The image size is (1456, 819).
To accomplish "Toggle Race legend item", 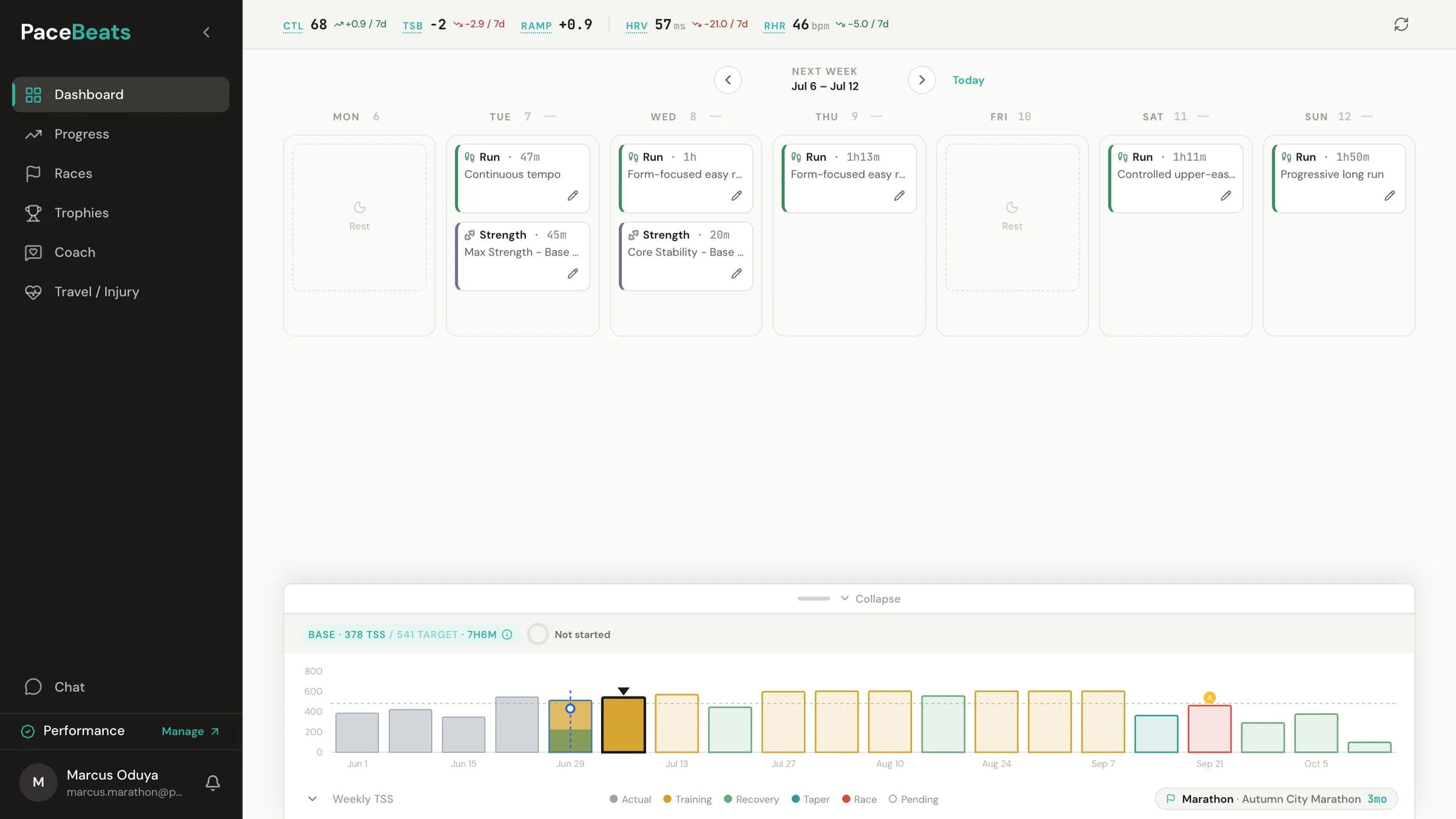I will [859, 799].
